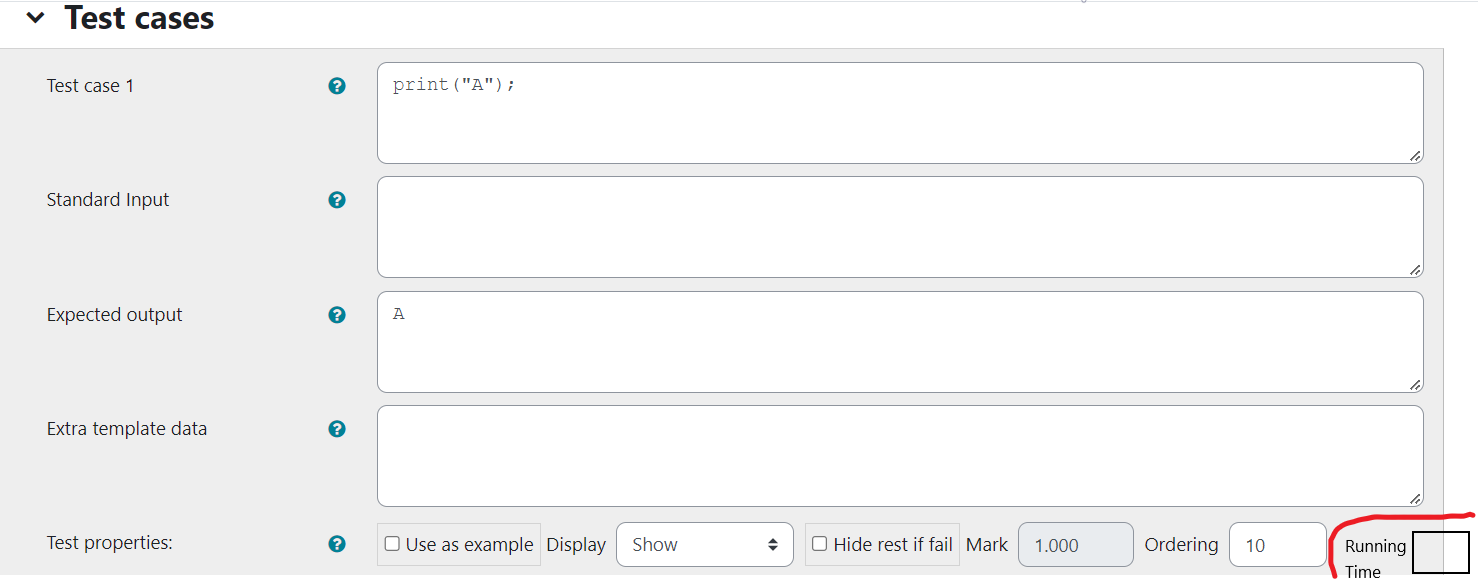Viewport: 1478px width, 581px height.
Task: Click the Test cases heading
Action: pyautogui.click(x=139, y=17)
